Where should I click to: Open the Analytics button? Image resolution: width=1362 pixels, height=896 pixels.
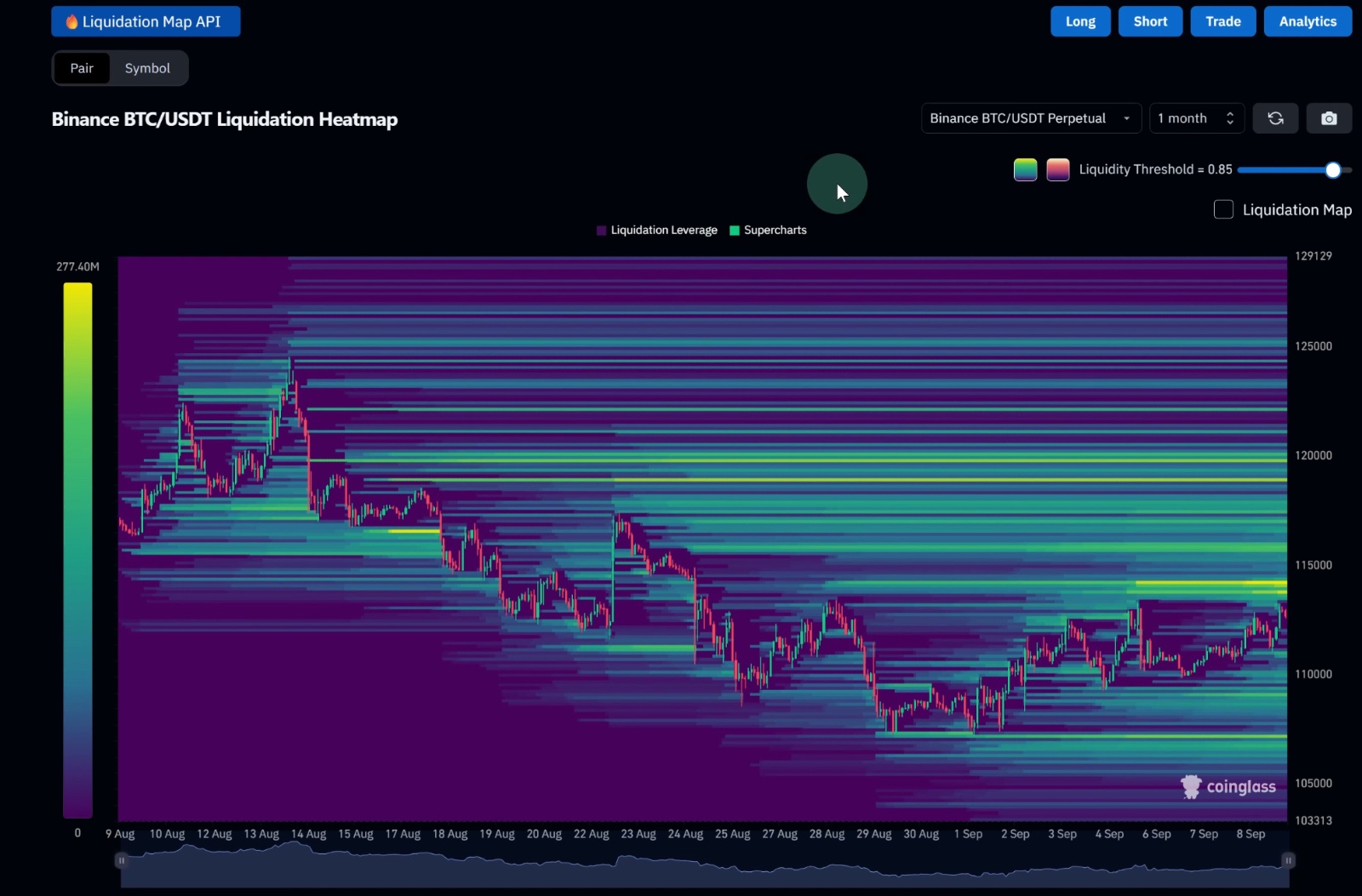click(x=1308, y=21)
